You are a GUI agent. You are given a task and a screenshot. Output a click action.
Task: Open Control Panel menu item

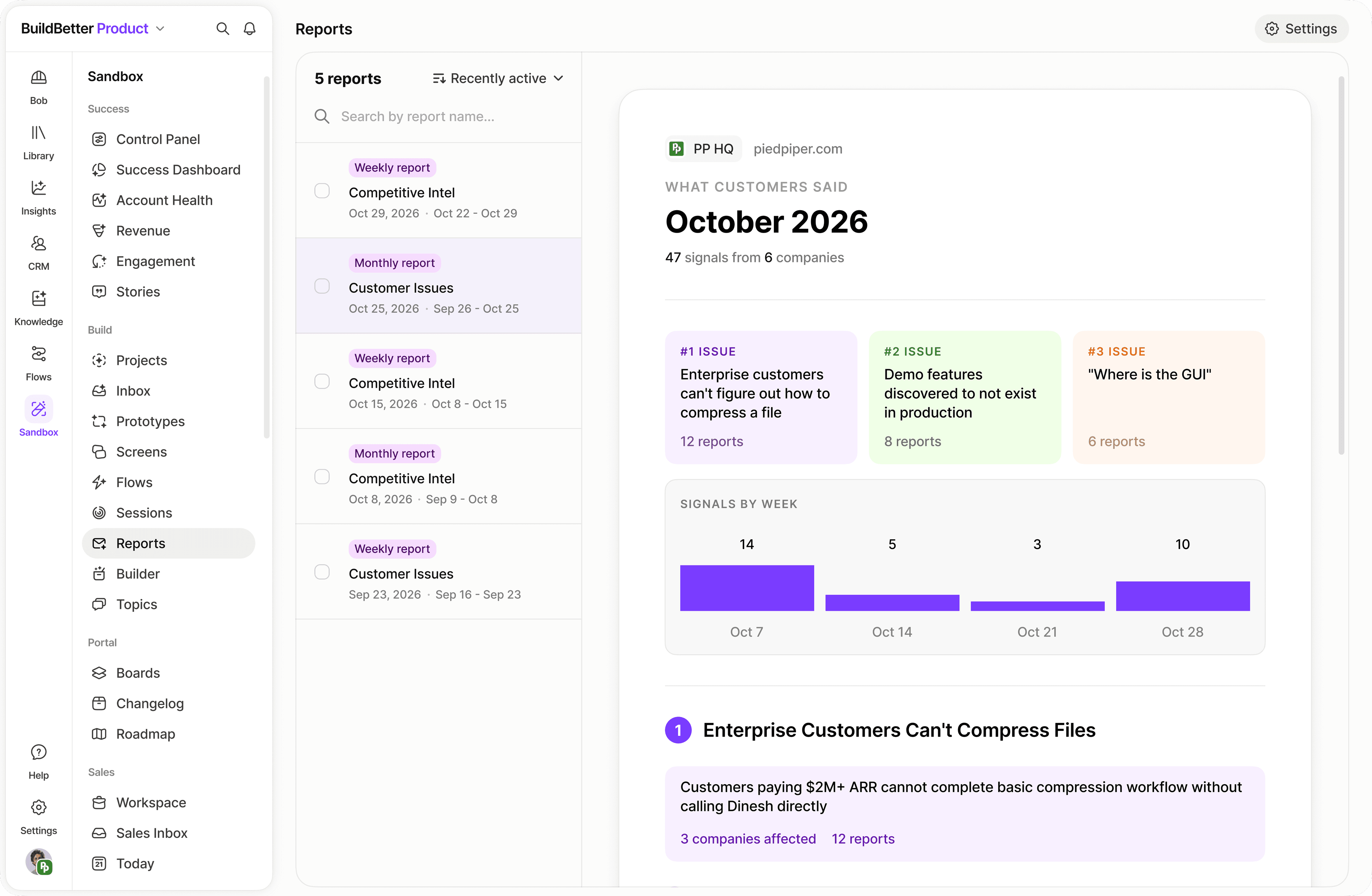[x=168, y=139]
